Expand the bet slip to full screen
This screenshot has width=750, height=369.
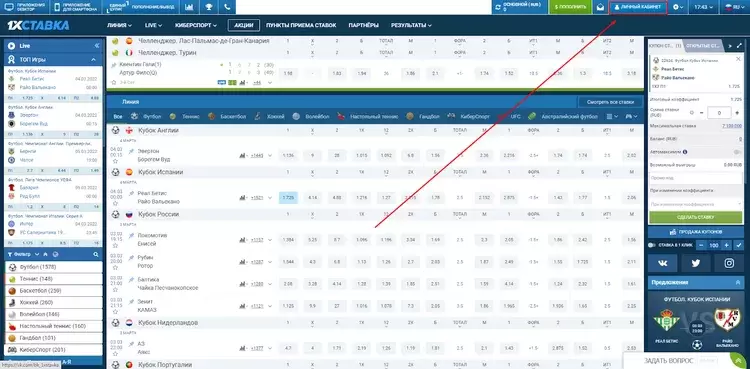[x=739, y=46]
